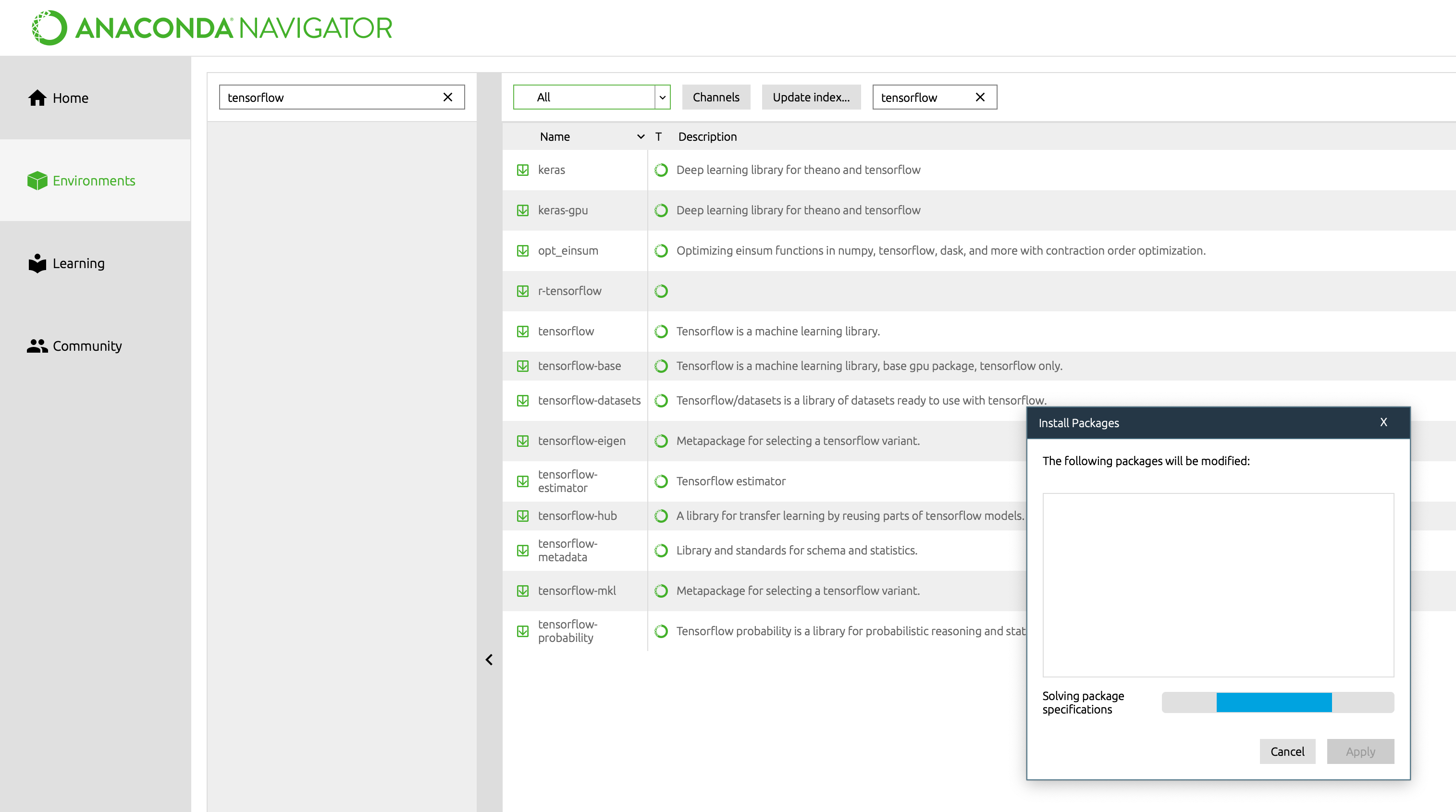Sort packages by Name column arrow

click(641, 137)
